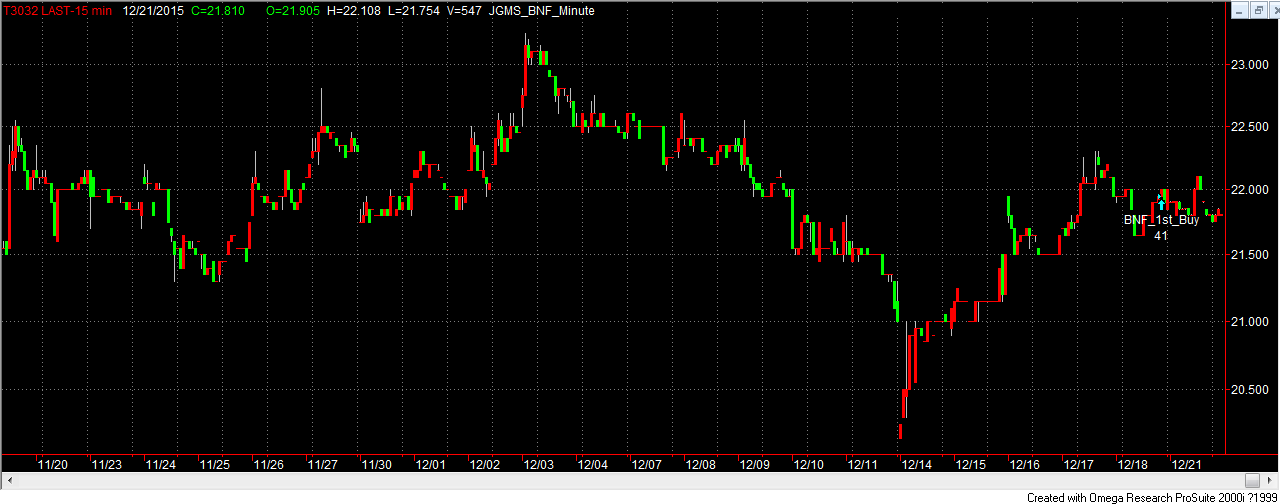Viewport: 1280px width, 504px height.
Task: Click the high value 'H=22.108'
Action: click(354, 9)
